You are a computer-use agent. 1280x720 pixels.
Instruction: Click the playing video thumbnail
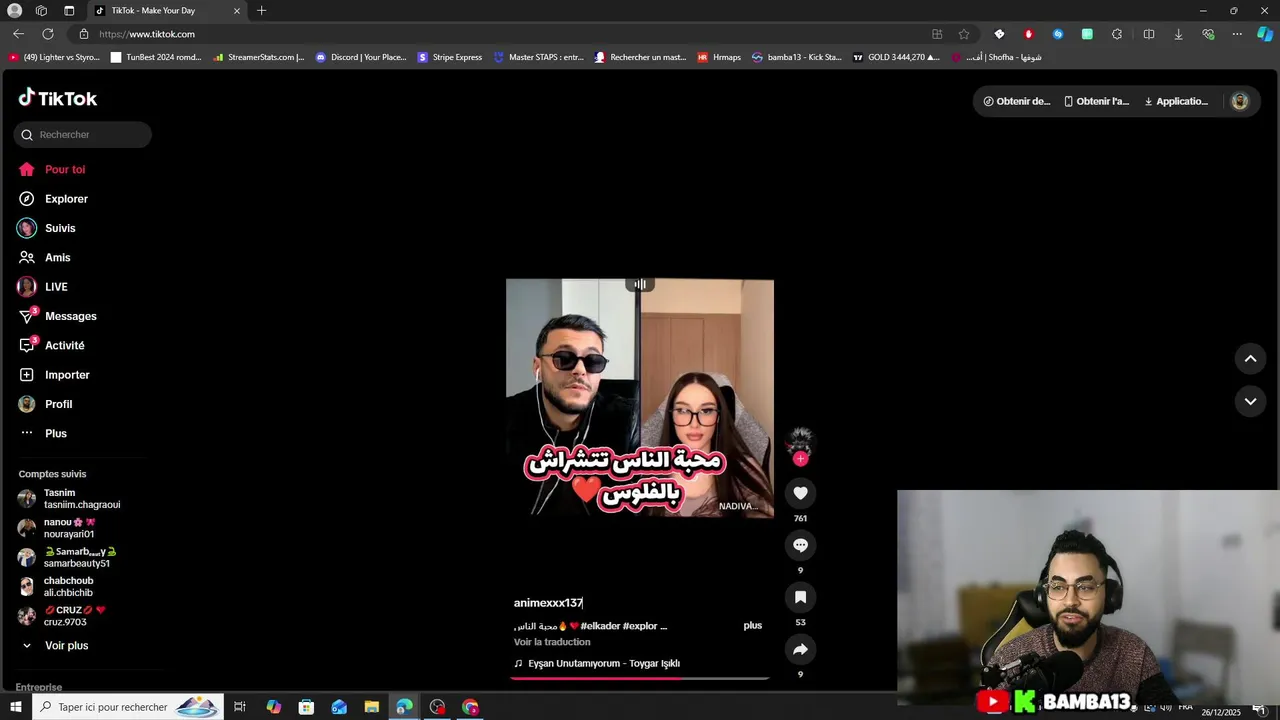640,398
